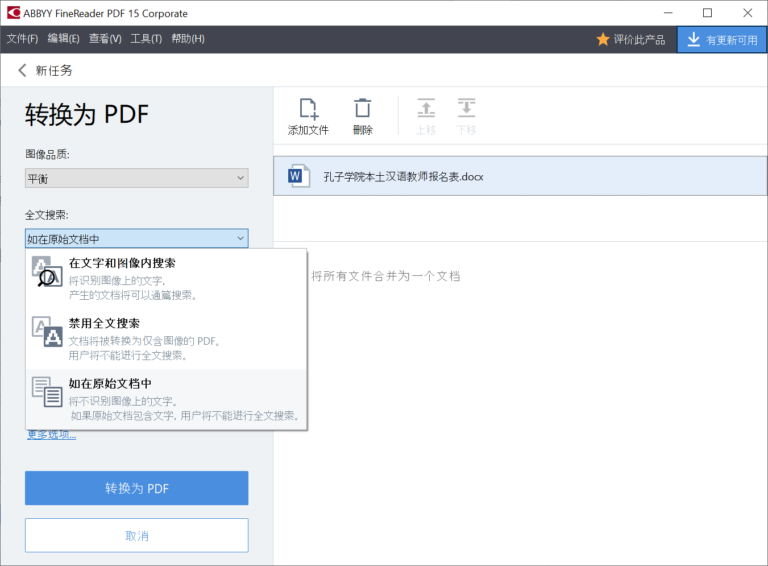The height and width of the screenshot is (566, 768).
Task: Choose 禁用全文搜索 from the list
Action: pos(167,339)
